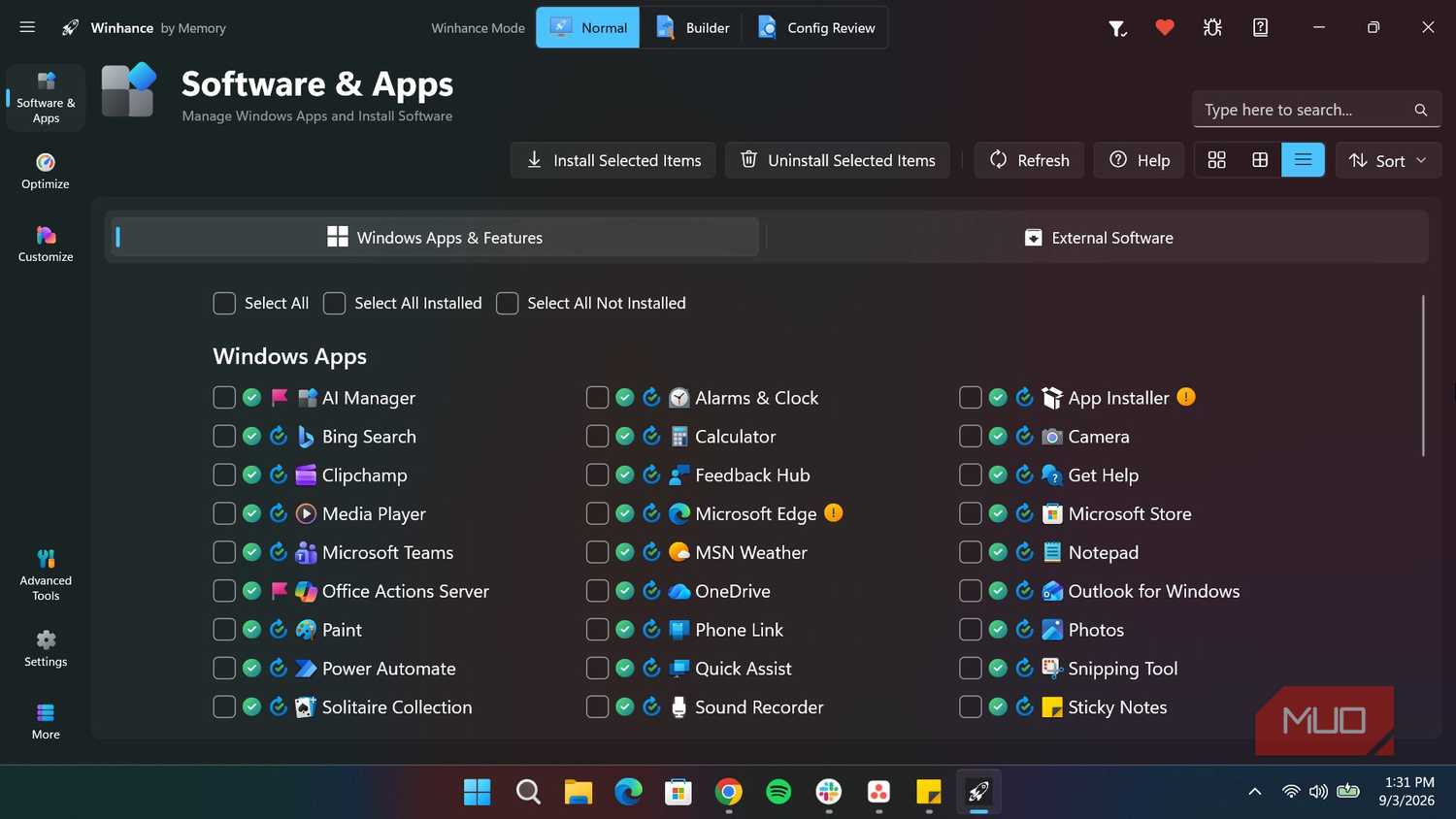Tick the Select All Not Installed checkbox
1456x819 pixels.
pos(507,303)
